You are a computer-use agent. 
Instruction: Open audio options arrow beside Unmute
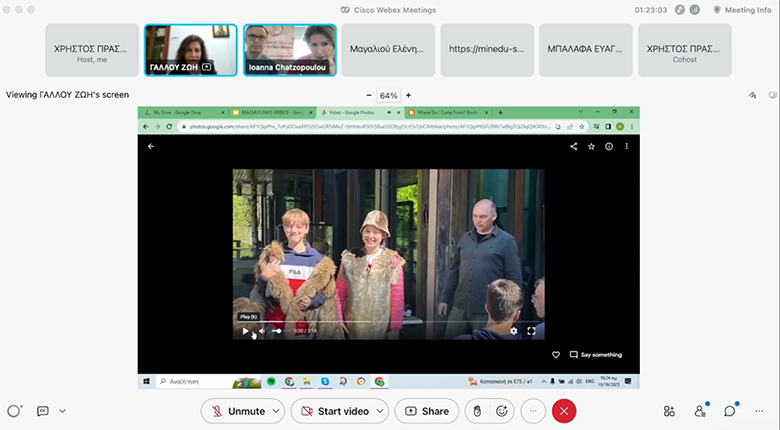click(275, 411)
